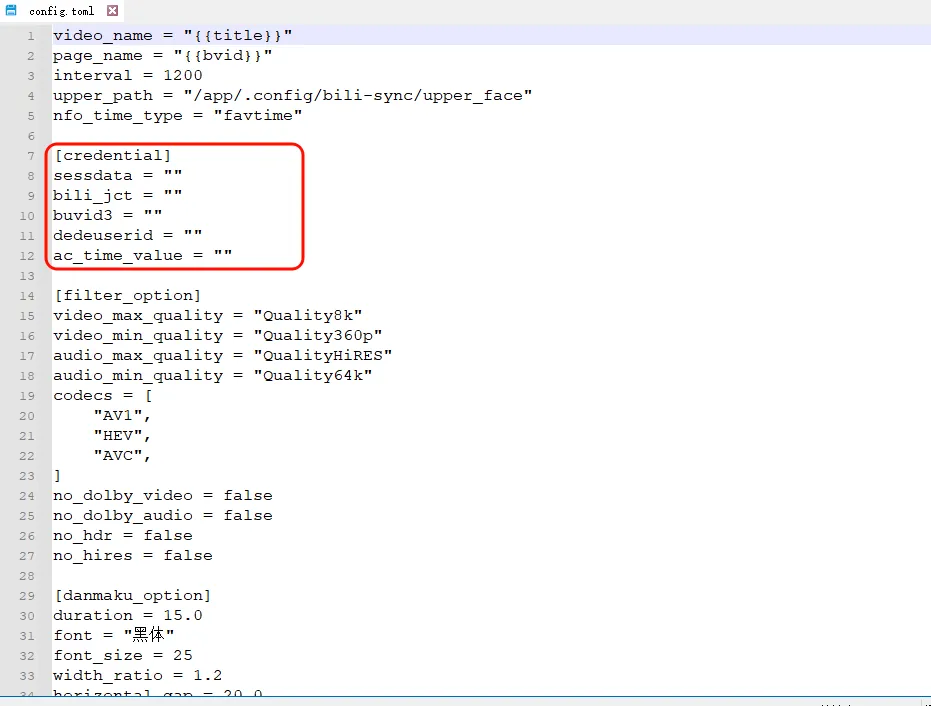Select the config.toml file tab
The height and width of the screenshot is (706, 931).
click(61, 11)
